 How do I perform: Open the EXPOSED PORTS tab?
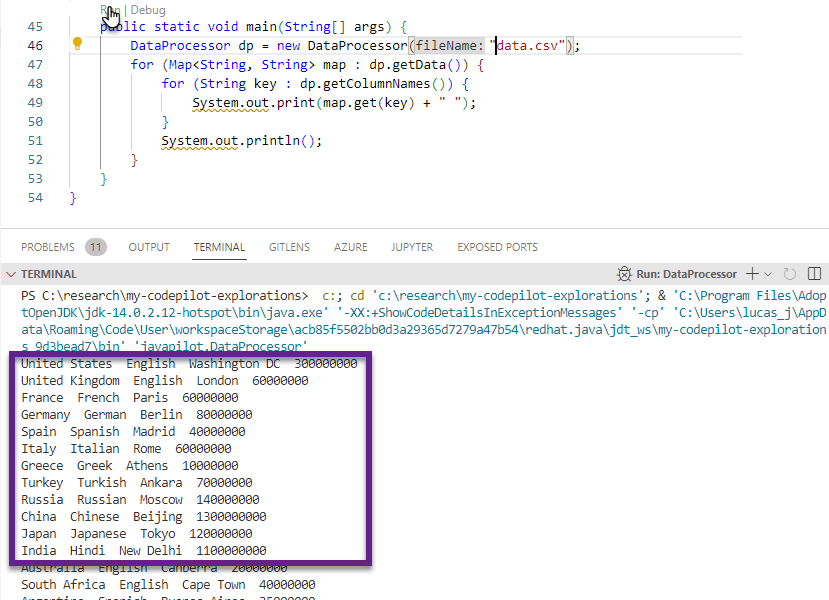click(497, 247)
